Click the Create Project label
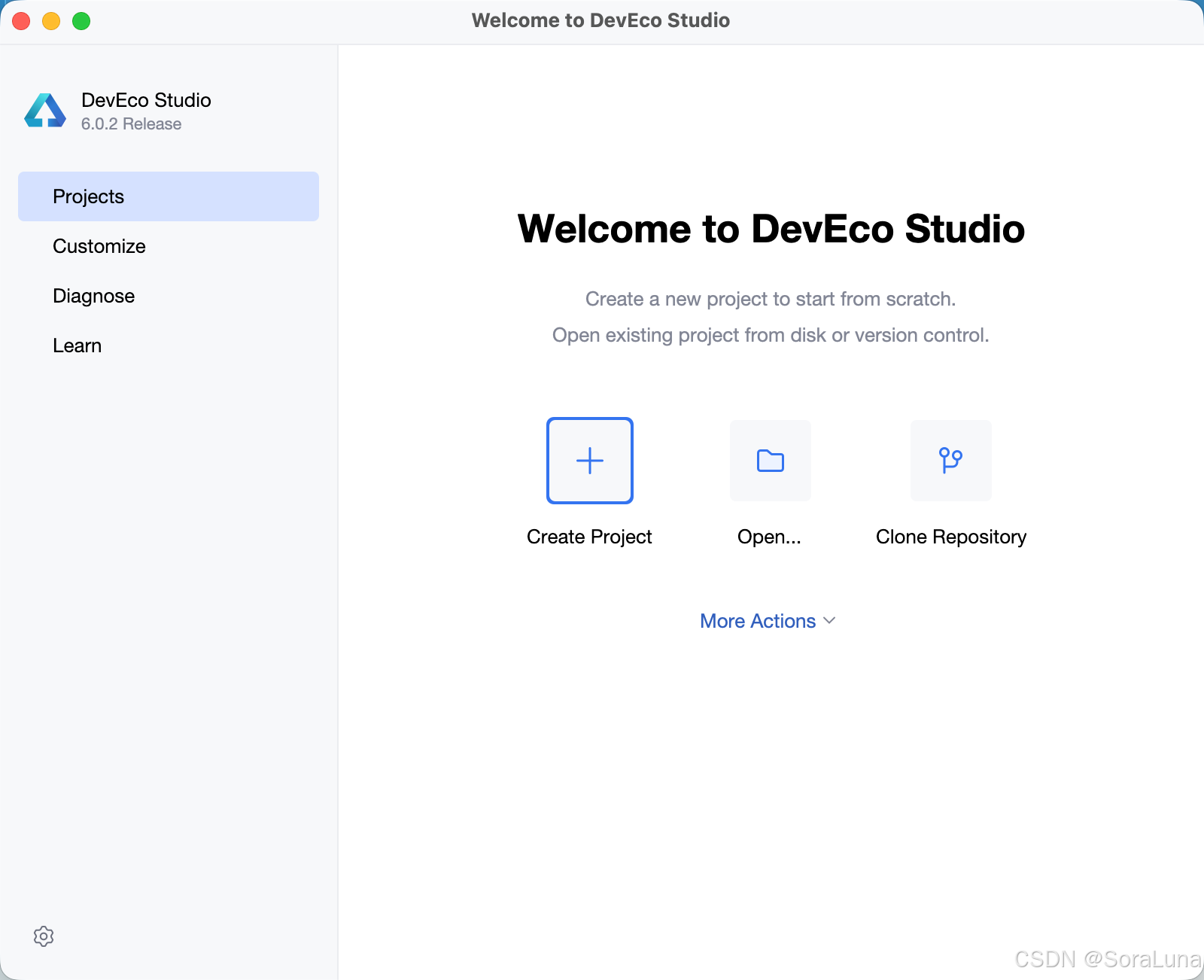 (x=589, y=537)
